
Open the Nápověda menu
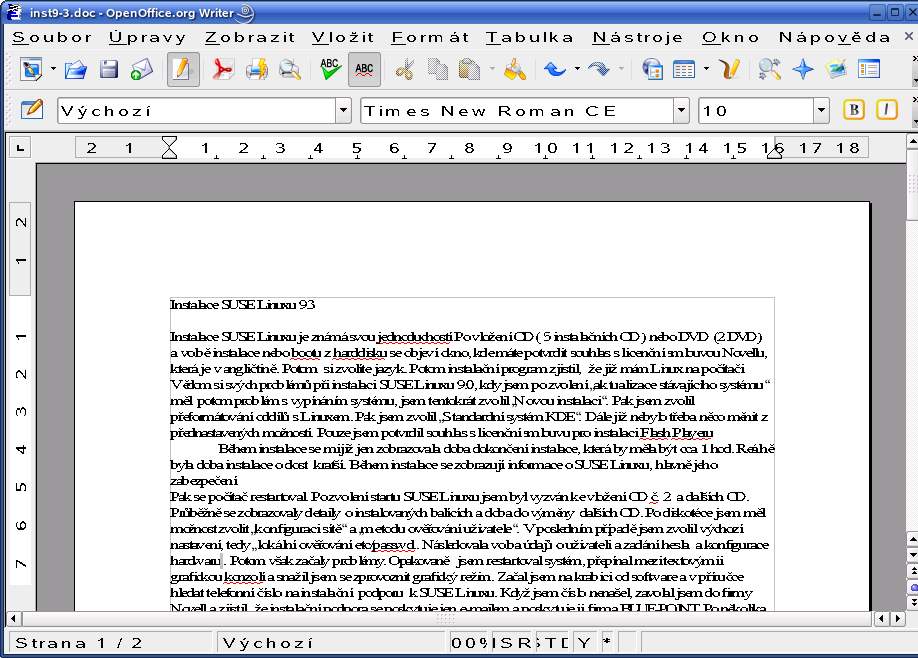click(x=834, y=37)
